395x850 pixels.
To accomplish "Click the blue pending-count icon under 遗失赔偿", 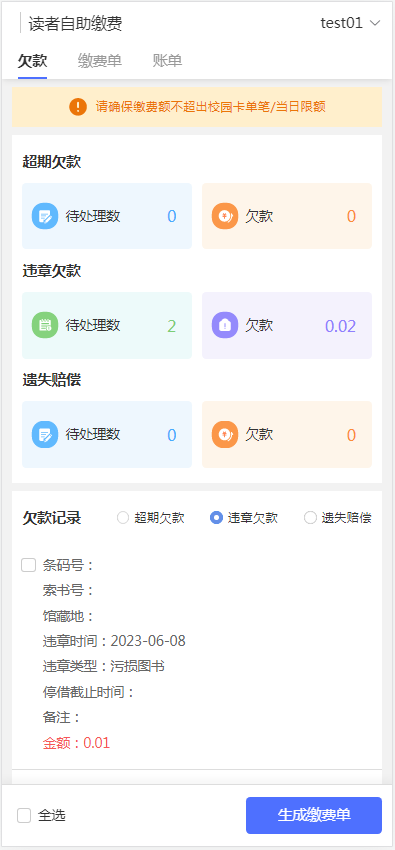I will [45, 434].
